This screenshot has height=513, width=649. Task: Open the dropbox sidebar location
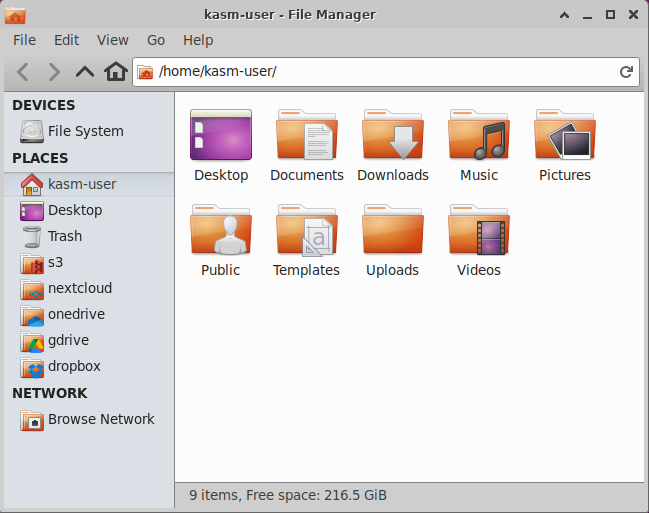pos(74,366)
